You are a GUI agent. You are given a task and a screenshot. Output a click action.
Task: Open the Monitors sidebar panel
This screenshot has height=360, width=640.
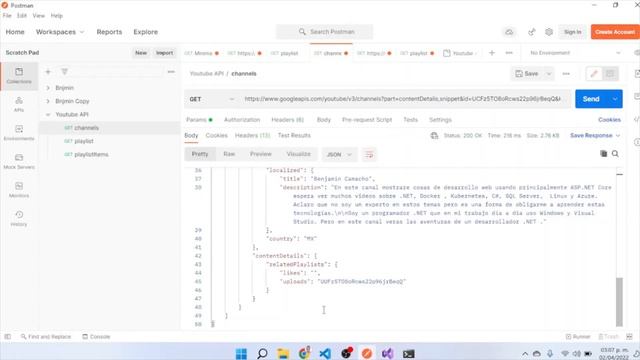[x=19, y=190]
